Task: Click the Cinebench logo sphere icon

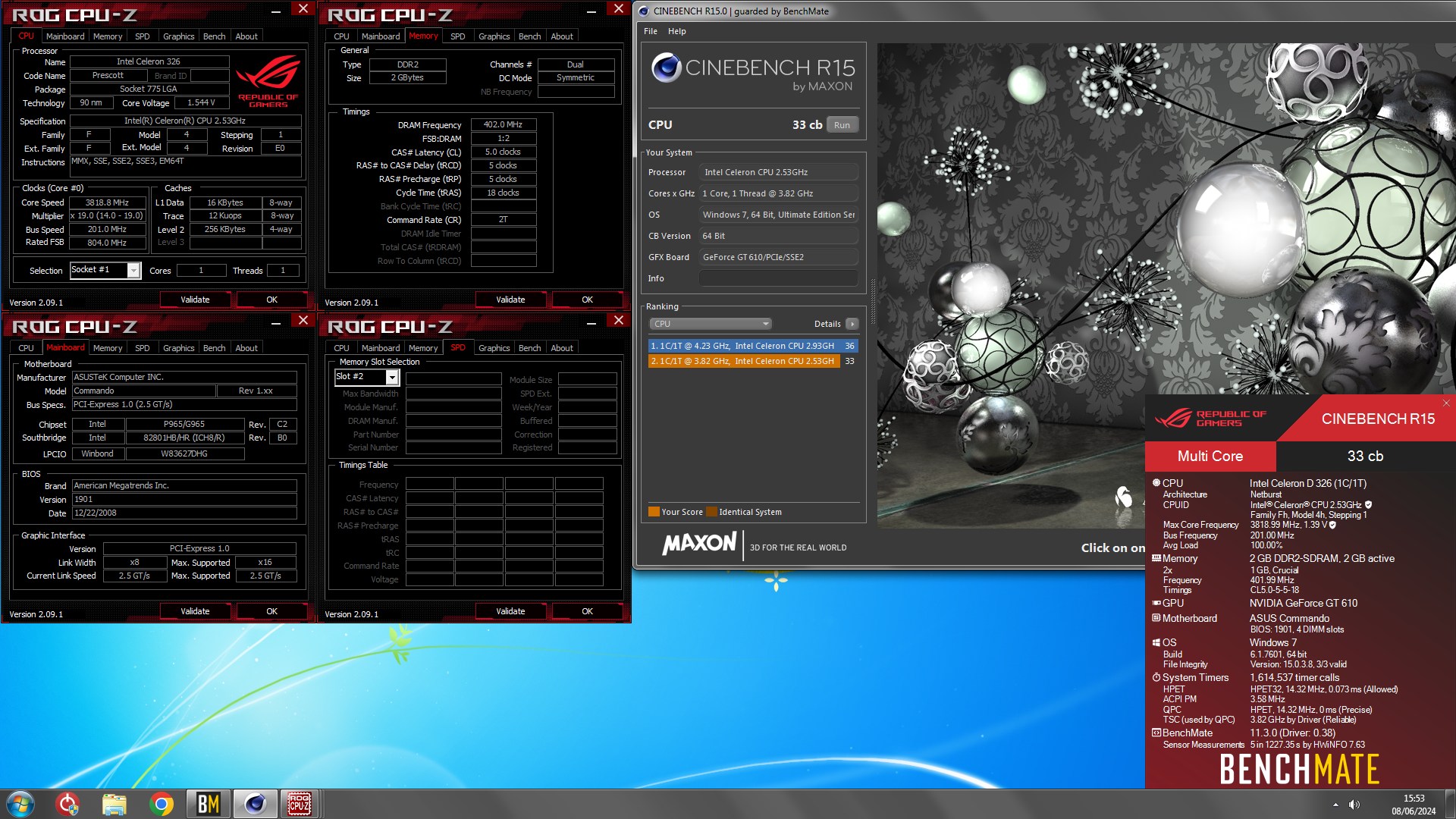Action: click(x=666, y=67)
